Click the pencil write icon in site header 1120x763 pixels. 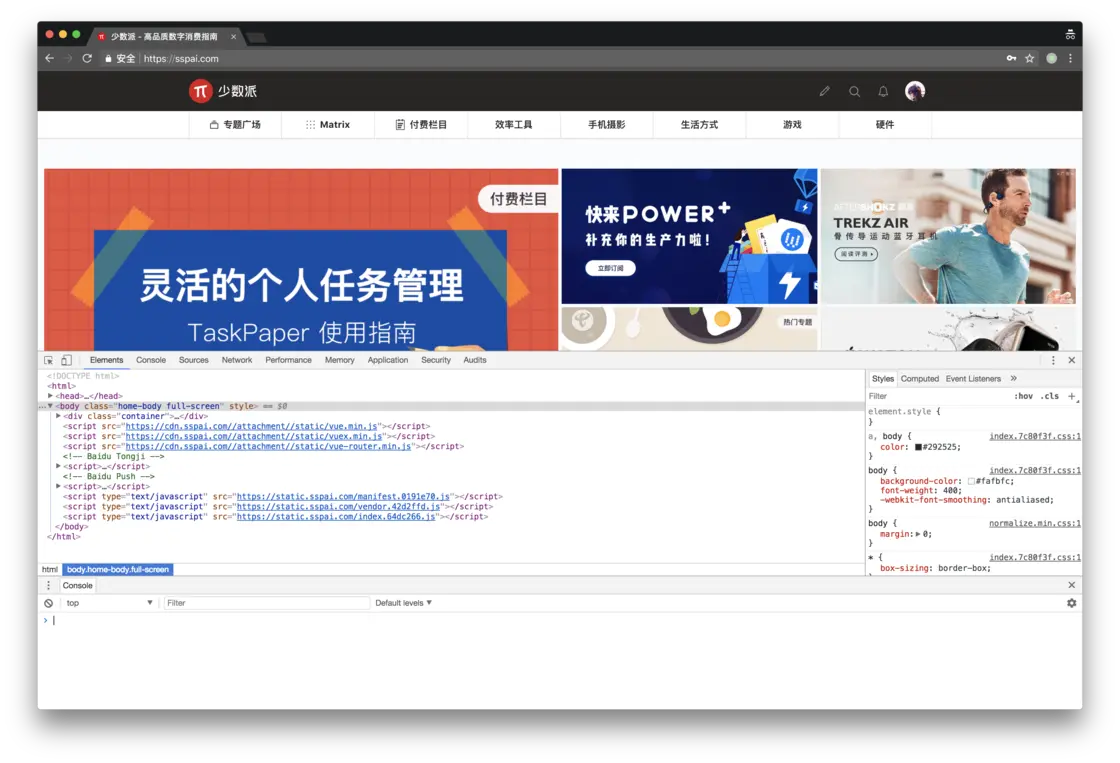click(x=824, y=91)
